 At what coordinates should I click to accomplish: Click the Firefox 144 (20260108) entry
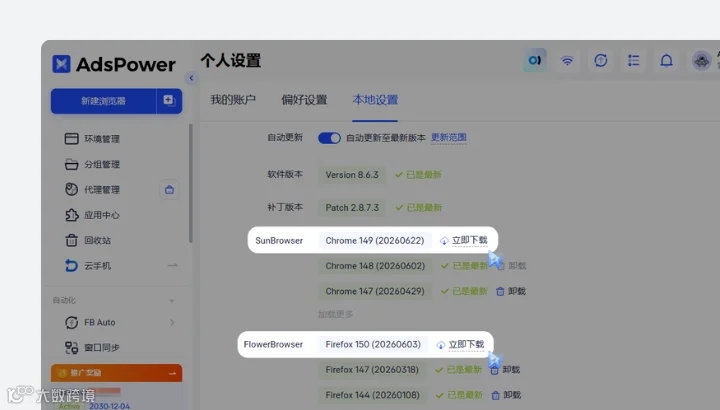(x=372, y=395)
